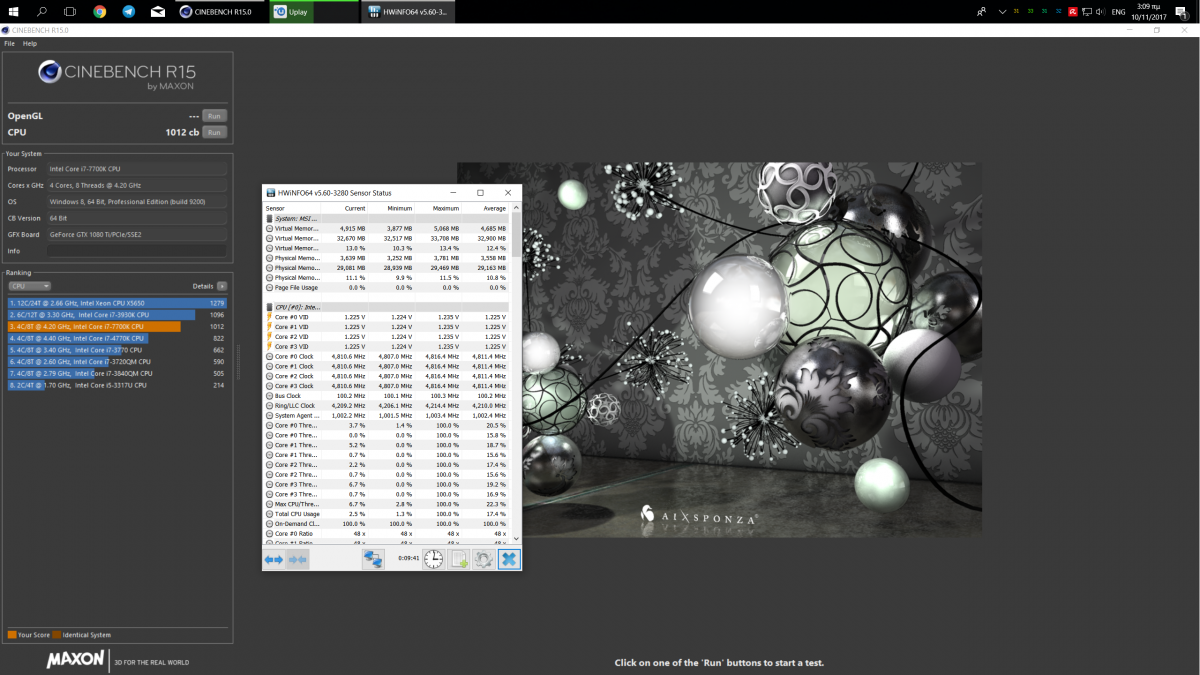Run the CPU benchmark
This screenshot has height=675, width=1200.
pos(214,132)
